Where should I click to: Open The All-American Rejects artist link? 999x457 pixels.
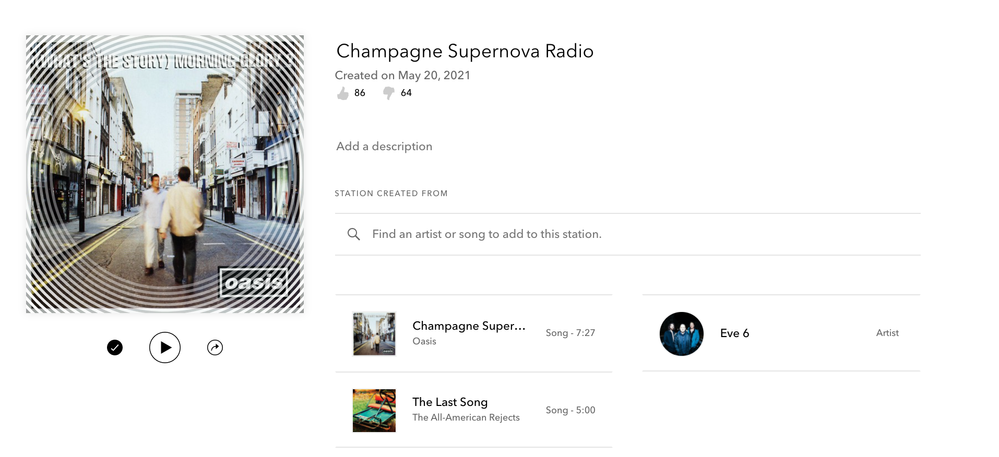tap(466, 417)
